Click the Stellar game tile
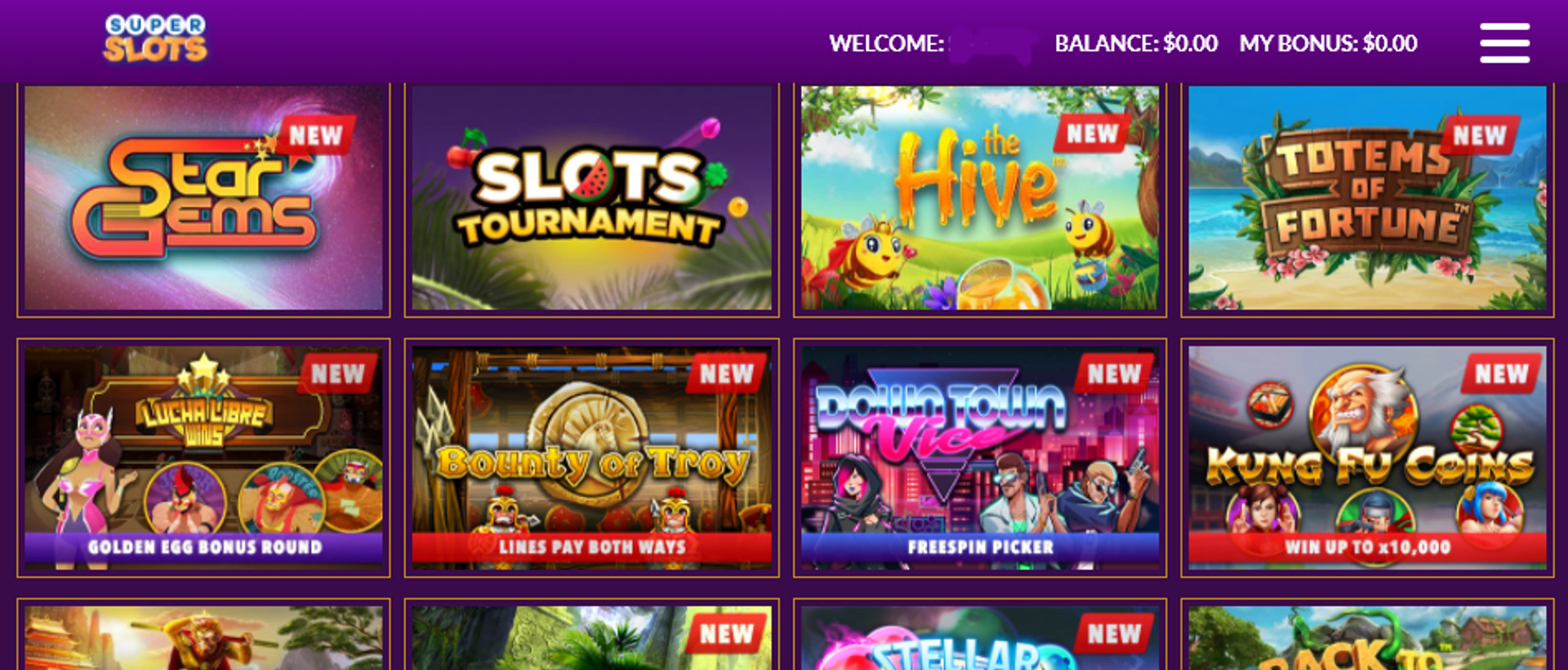 pos(980,638)
